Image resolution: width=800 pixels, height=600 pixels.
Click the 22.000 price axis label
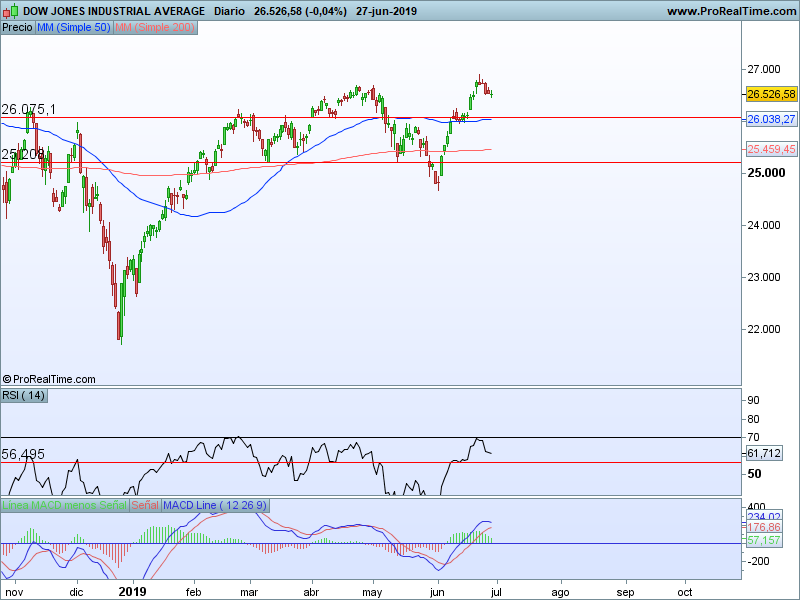764,329
